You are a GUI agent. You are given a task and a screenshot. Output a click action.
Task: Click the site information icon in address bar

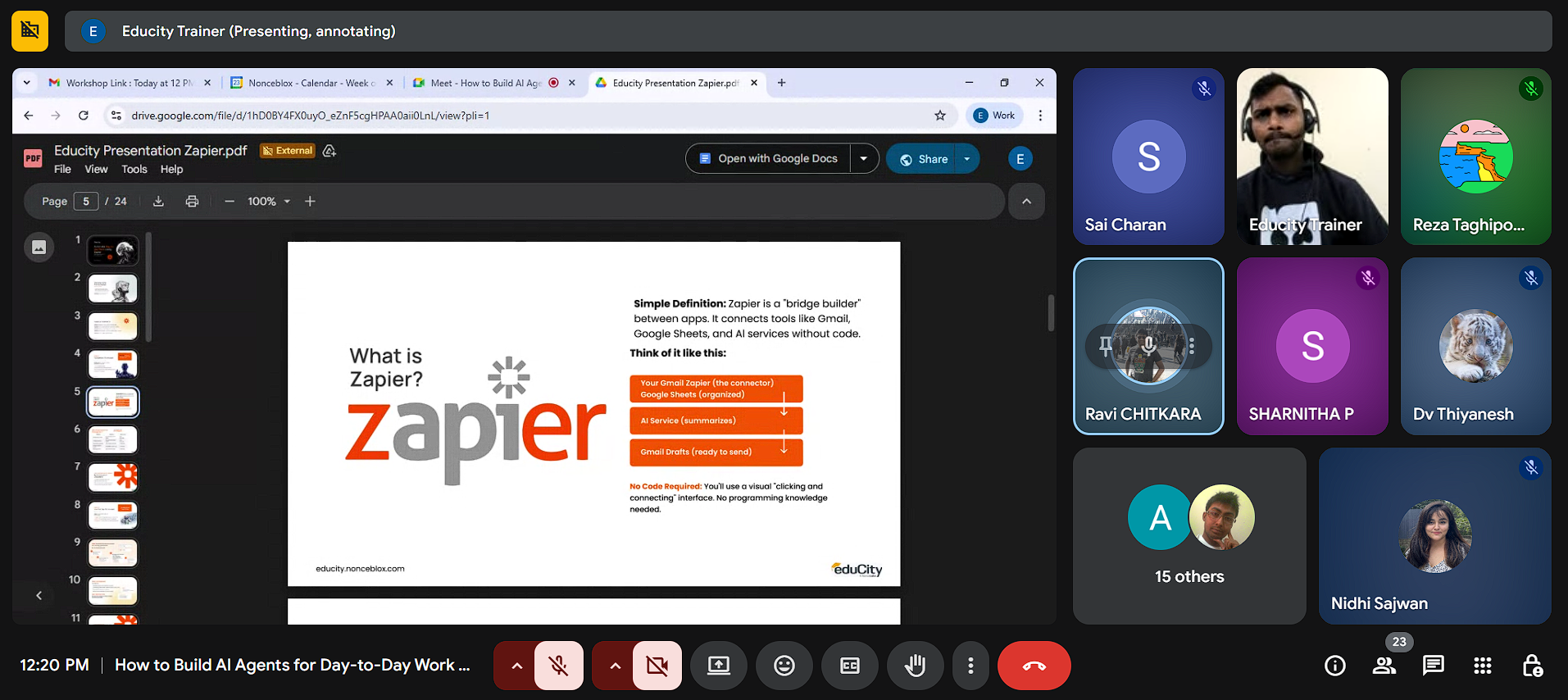coord(116,116)
